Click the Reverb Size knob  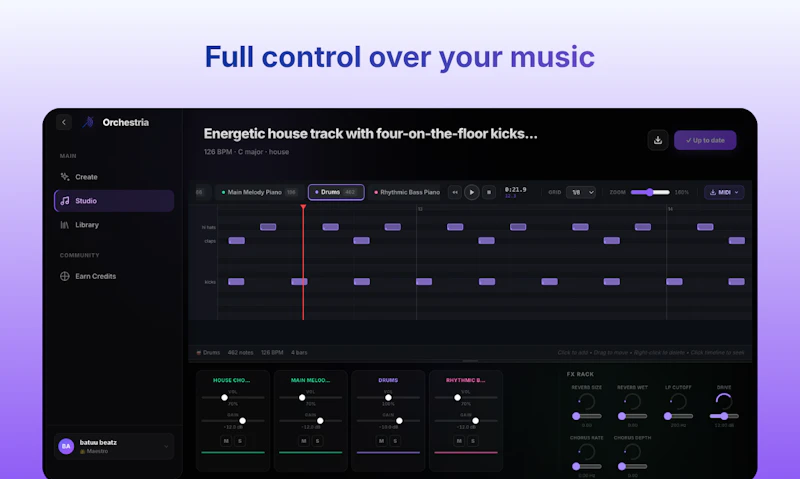[587, 402]
